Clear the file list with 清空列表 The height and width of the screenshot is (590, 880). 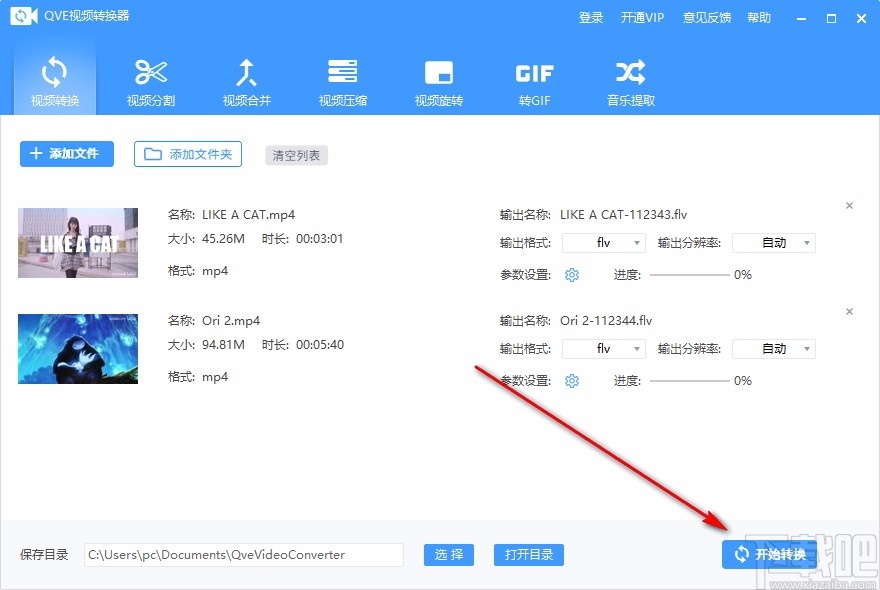coord(296,155)
